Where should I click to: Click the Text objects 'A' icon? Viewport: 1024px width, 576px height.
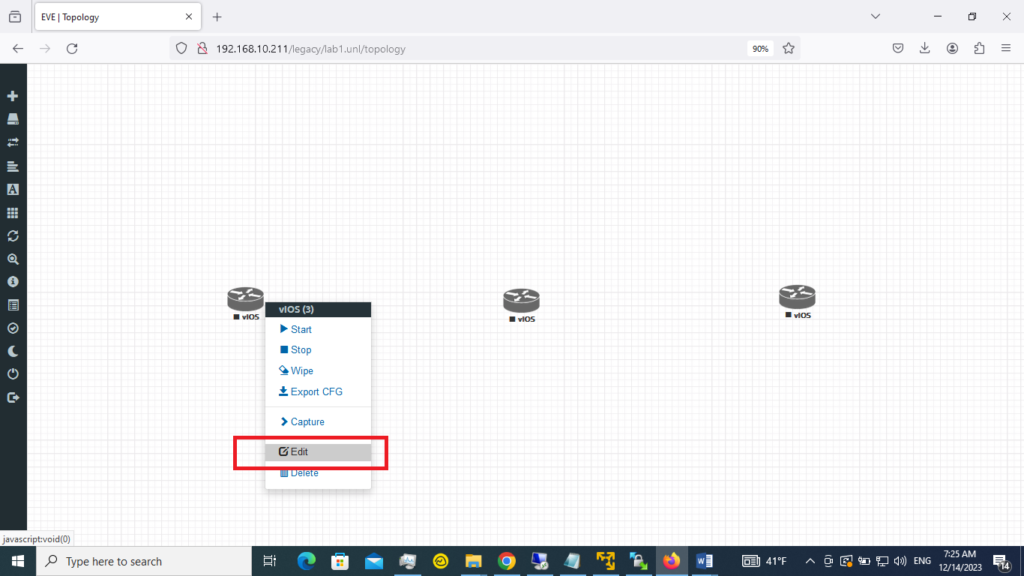[12, 189]
